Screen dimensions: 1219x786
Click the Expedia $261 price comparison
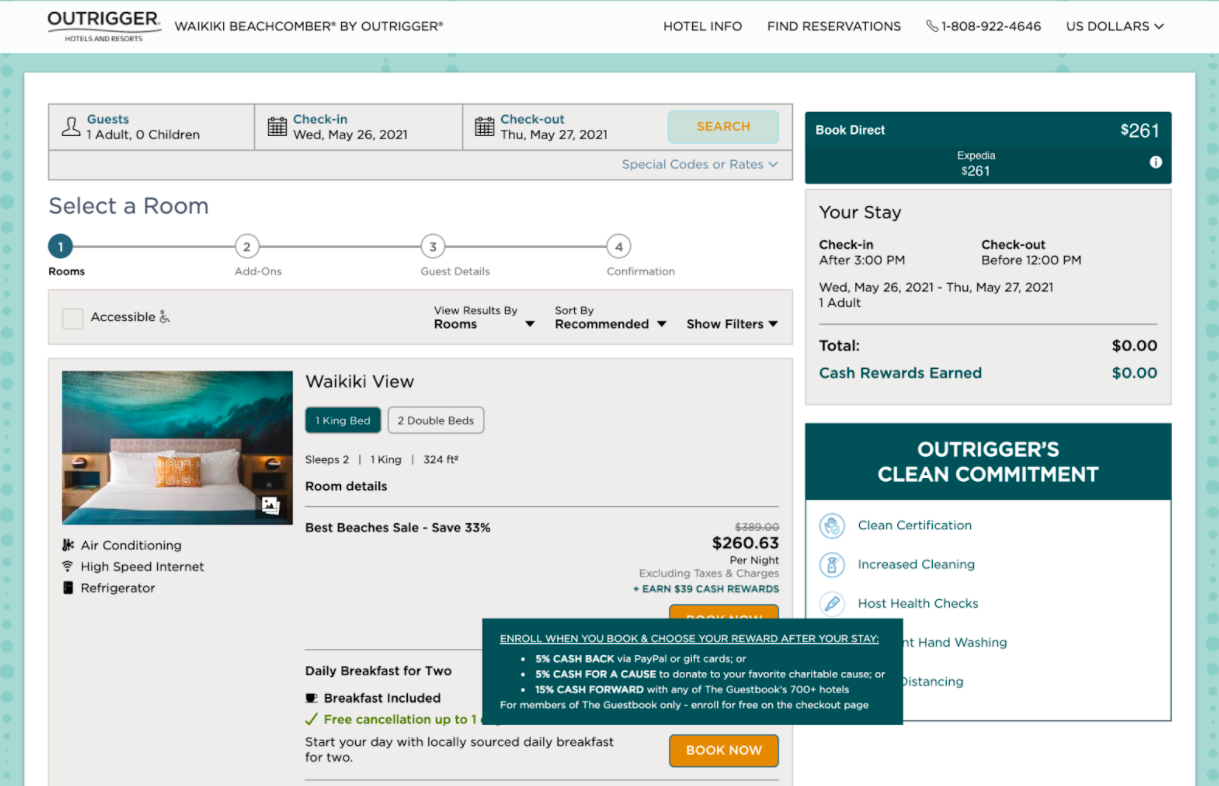976,163
